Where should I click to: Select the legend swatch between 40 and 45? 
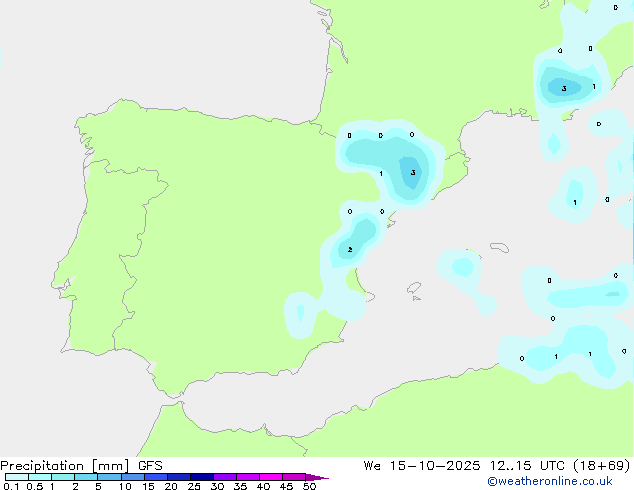click(x=271, y=477)
